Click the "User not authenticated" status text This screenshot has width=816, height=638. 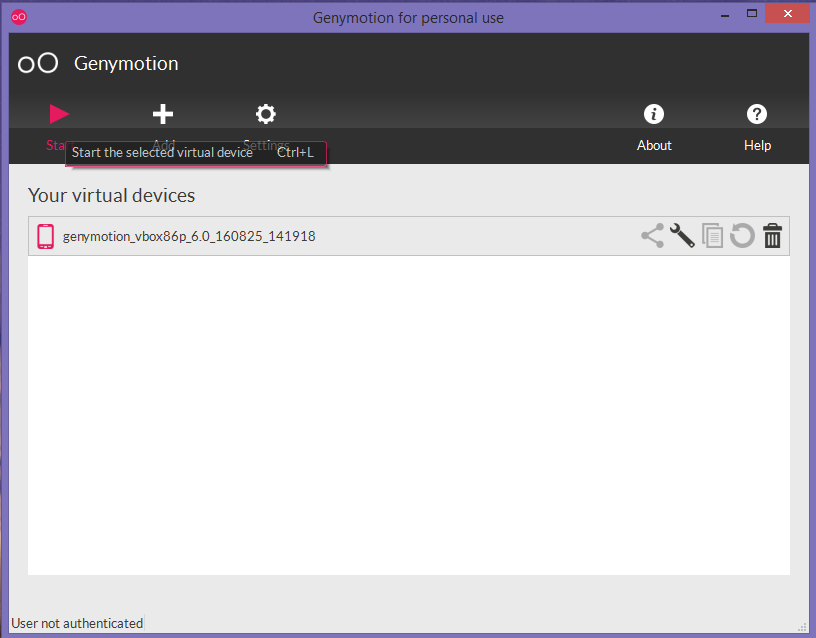[77, 623]
